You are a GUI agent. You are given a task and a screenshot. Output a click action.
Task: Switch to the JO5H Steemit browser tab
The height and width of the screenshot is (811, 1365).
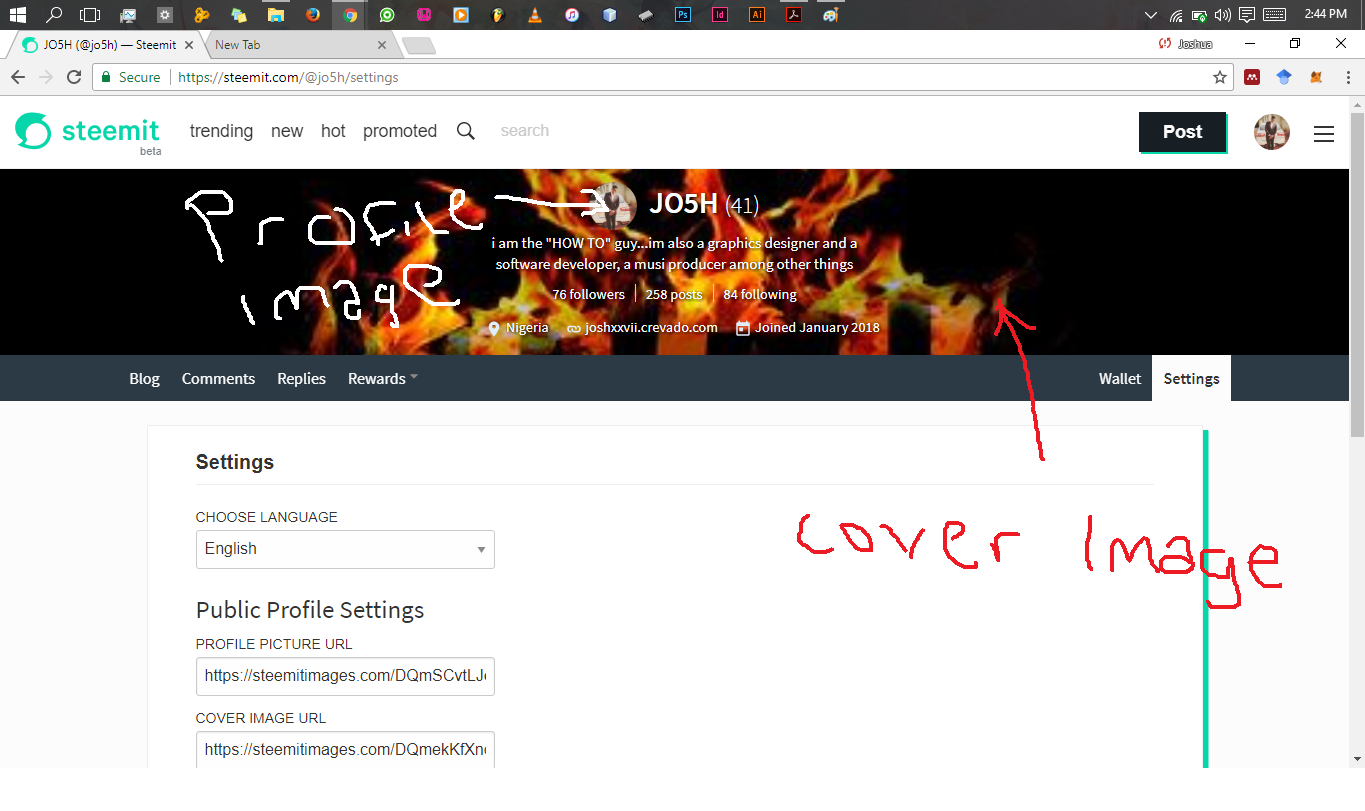click(x=108, y=45)
